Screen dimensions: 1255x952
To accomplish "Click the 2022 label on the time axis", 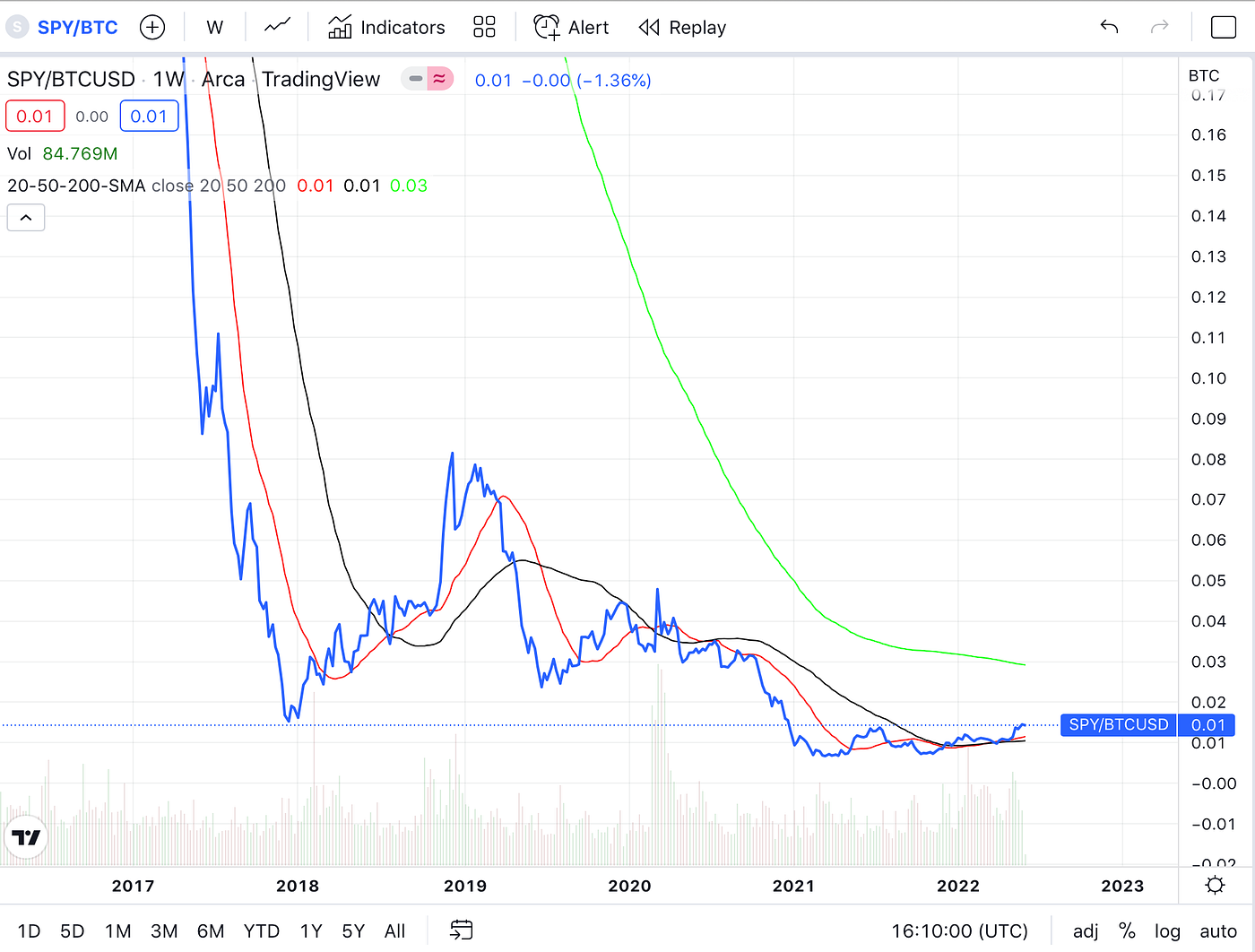I will [x=958, y=886].
